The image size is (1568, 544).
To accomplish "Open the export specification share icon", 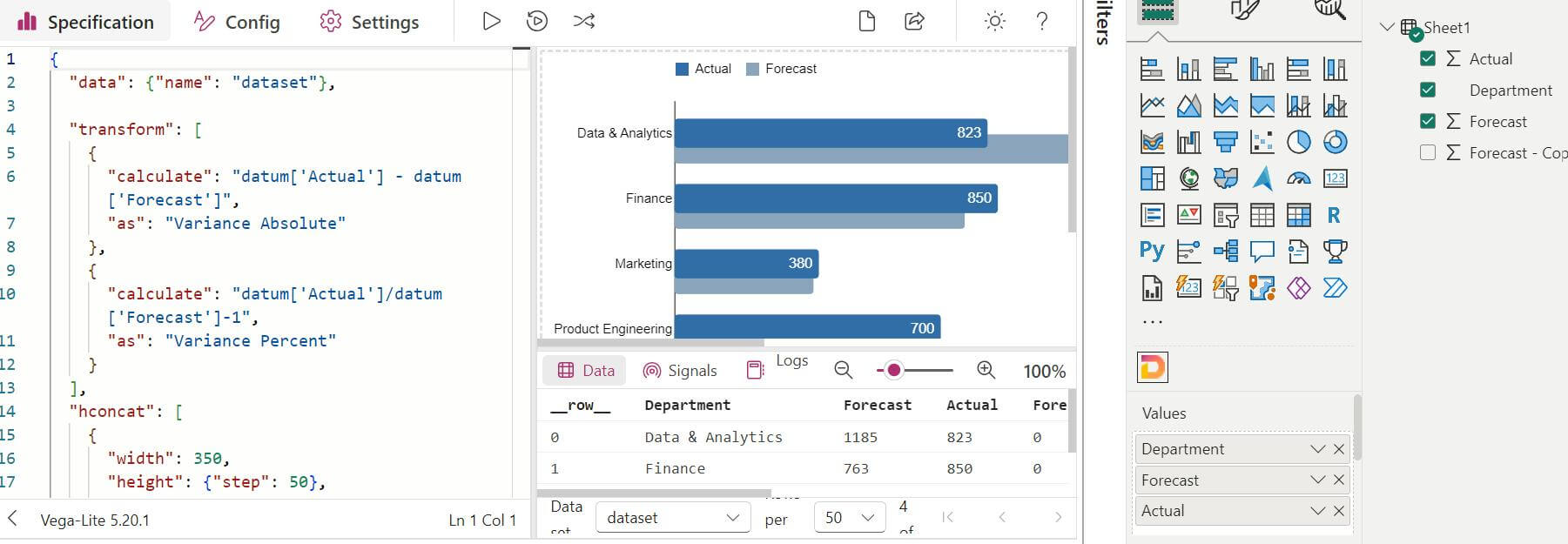I will 914,21.
